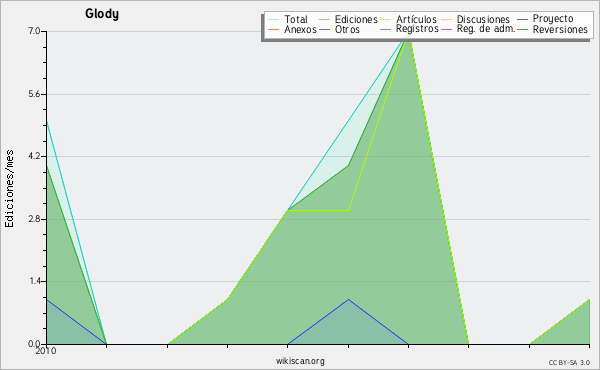This screenshot has width=600, height=370.
Task: Click the 1.4 y-axis value
Action: click(34, 281)
